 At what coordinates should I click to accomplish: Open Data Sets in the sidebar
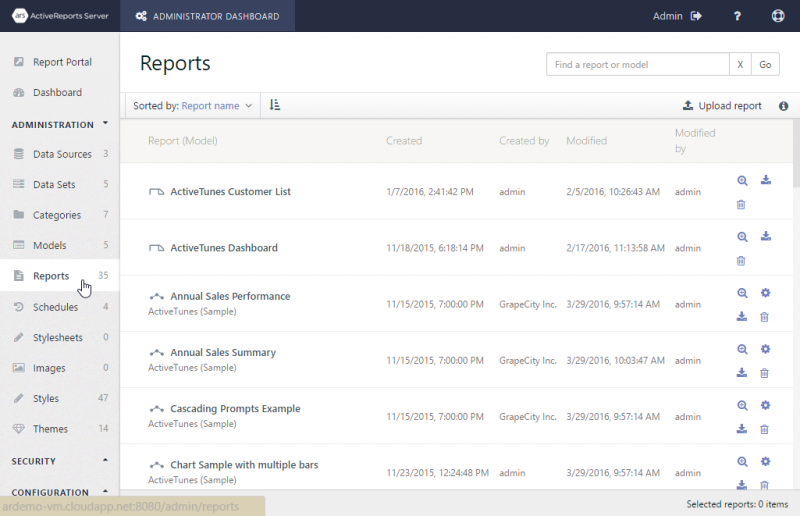click(x=60, y=184)
